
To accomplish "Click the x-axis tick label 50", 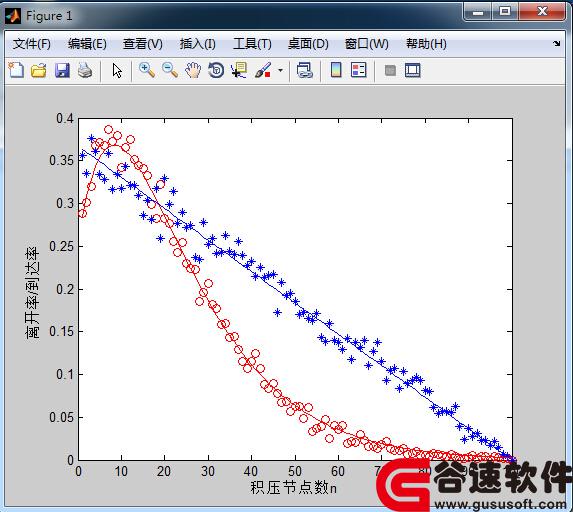I will [295, 471].
